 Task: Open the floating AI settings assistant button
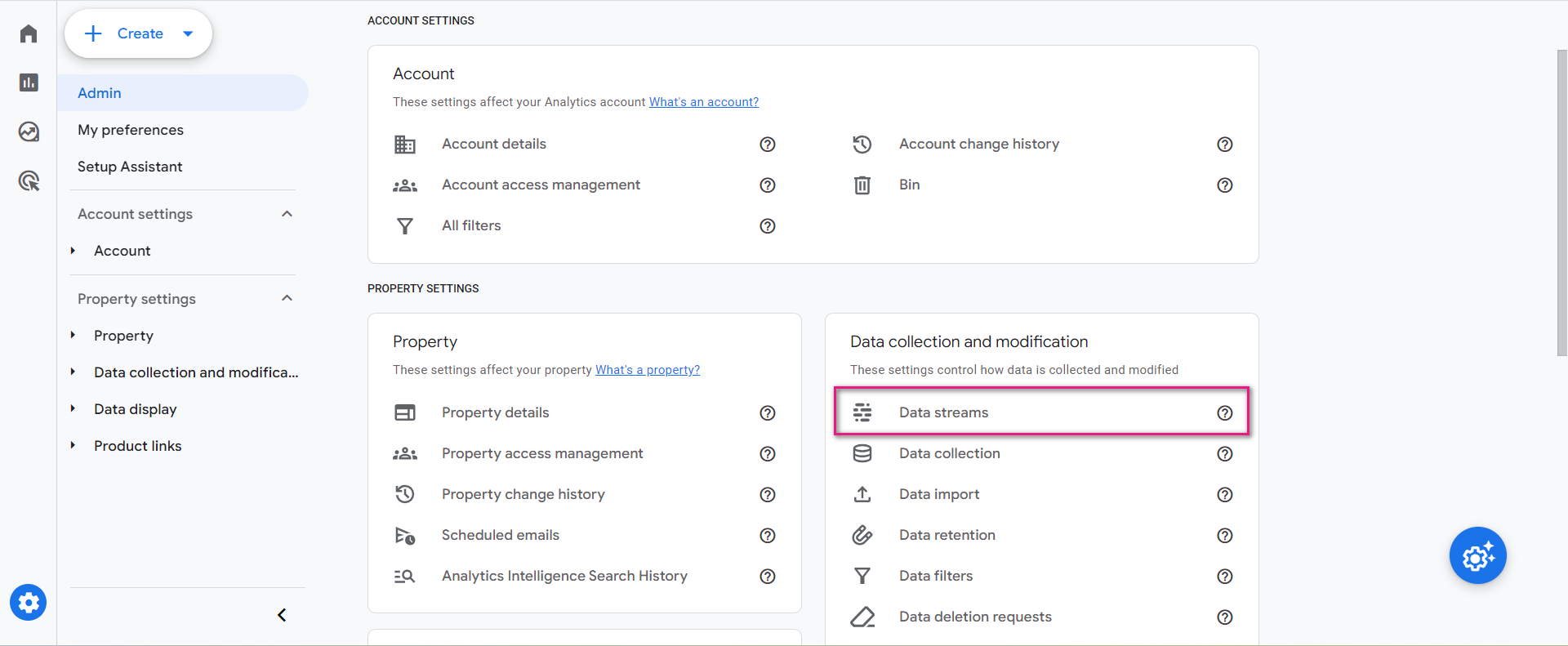point(1478,555)
